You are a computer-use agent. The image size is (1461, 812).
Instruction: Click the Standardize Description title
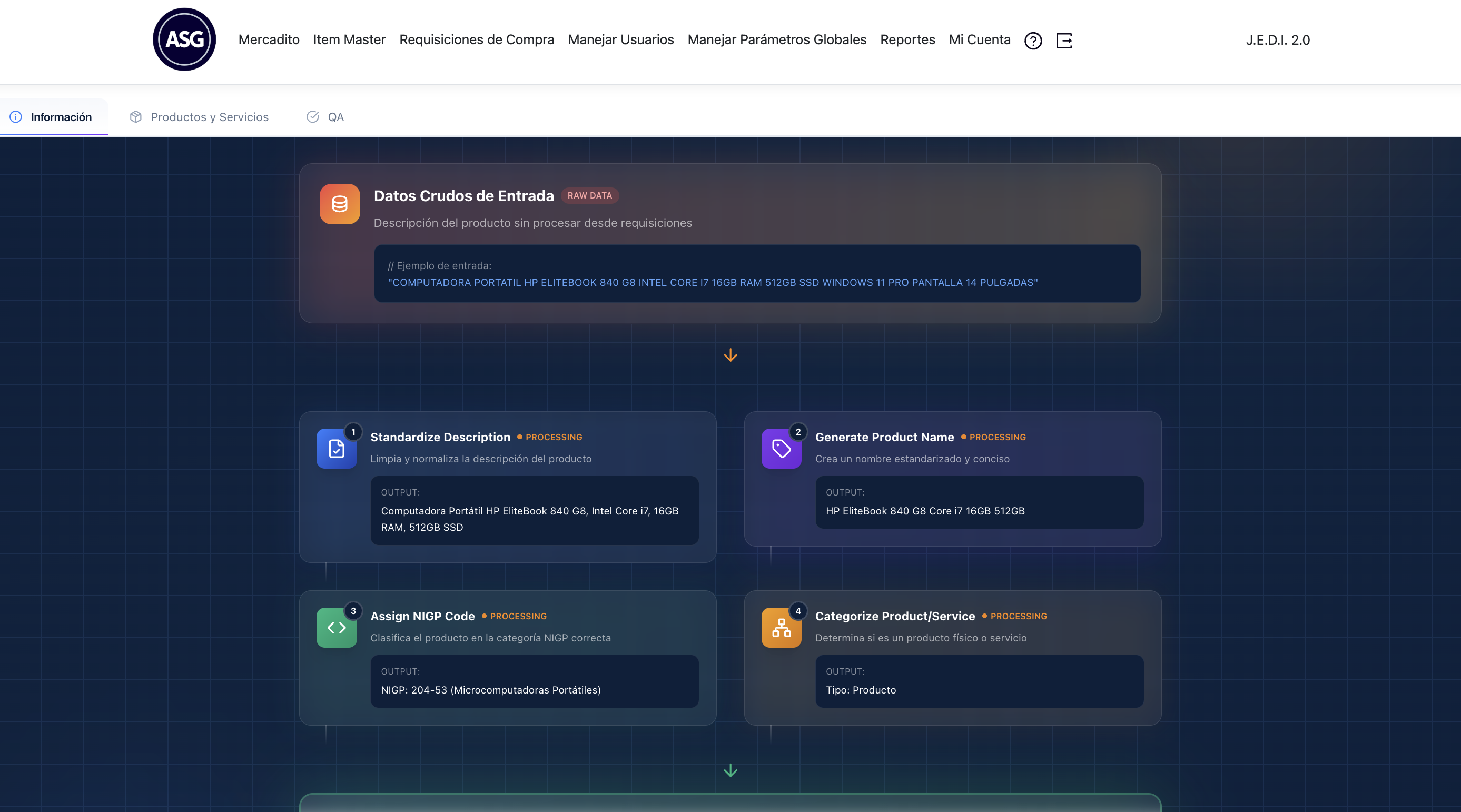[x=440, y=437]
